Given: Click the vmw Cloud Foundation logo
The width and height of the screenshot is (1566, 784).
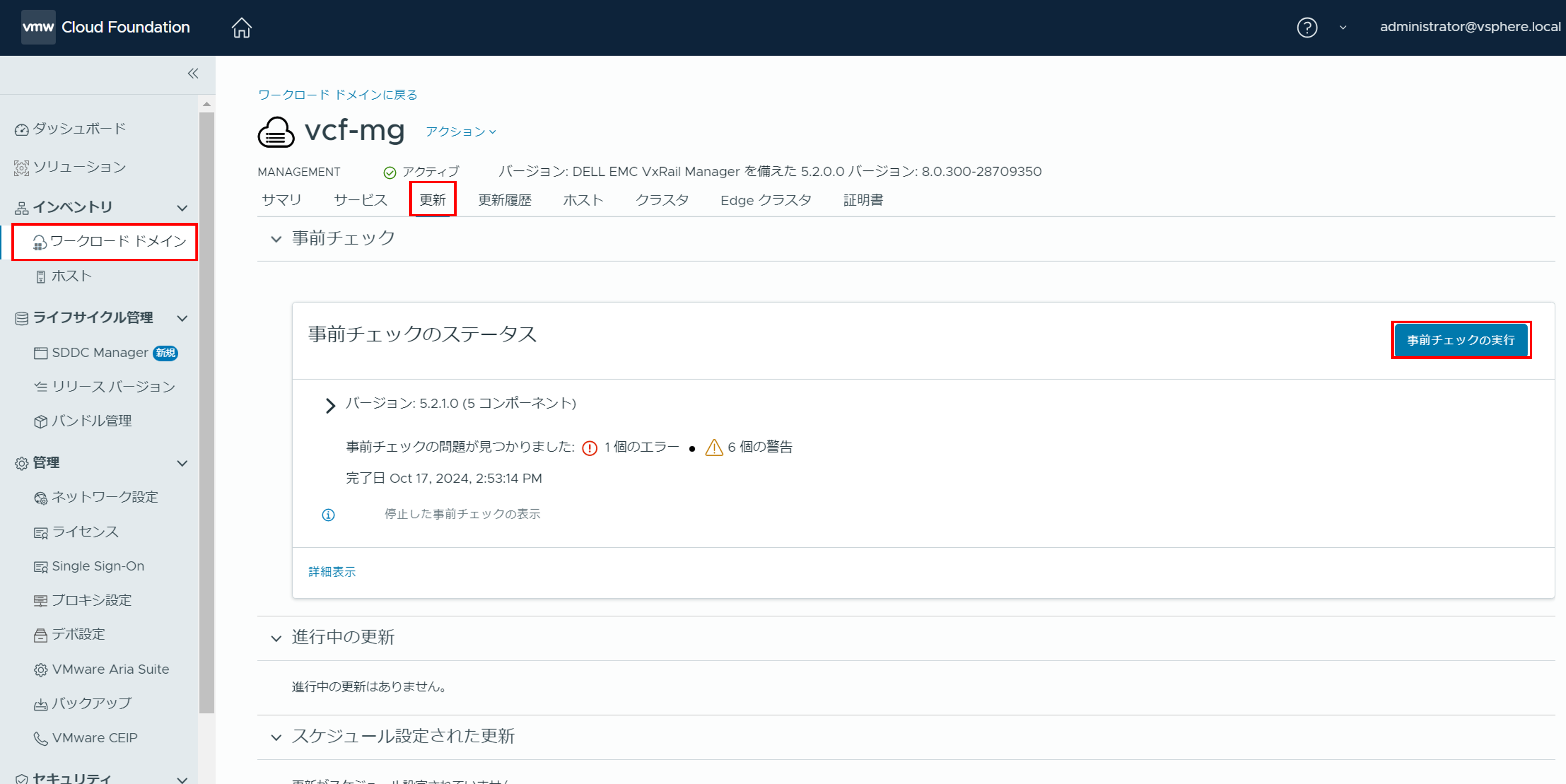Looking at the screenshot, I should tap(106, 27).
